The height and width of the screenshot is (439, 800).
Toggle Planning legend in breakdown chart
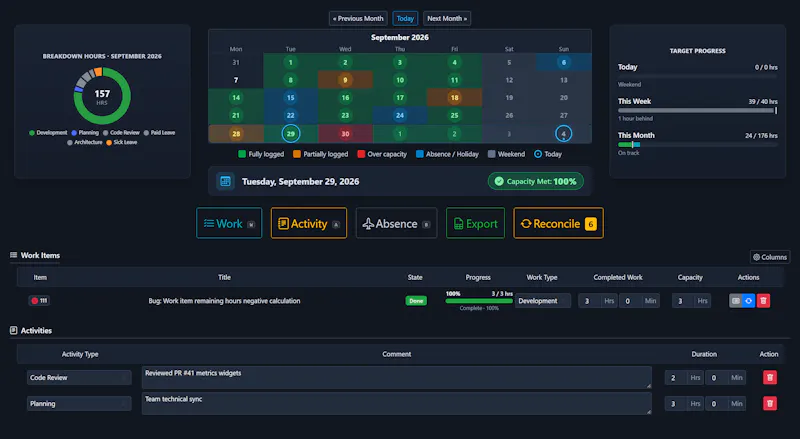click(x=85, y=133)
